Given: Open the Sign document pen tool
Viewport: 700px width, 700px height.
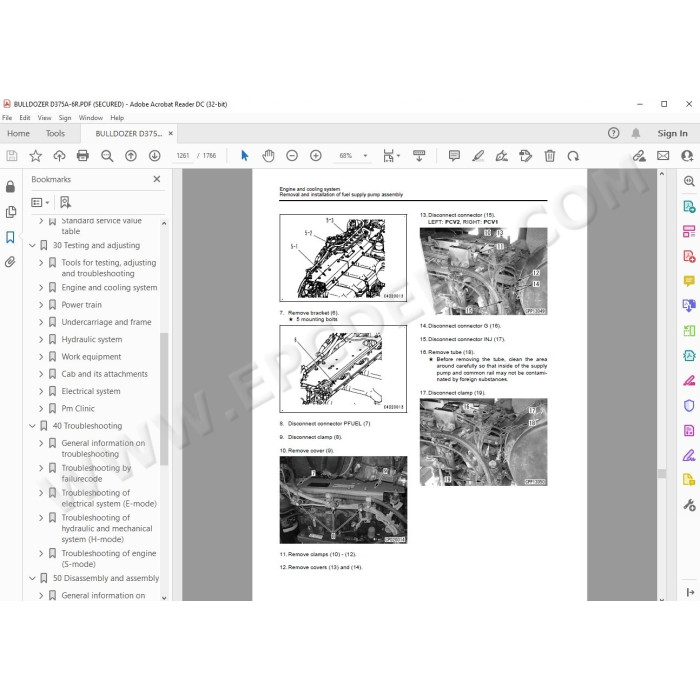Looking at the screenshot, I should [x=502, y=156].
